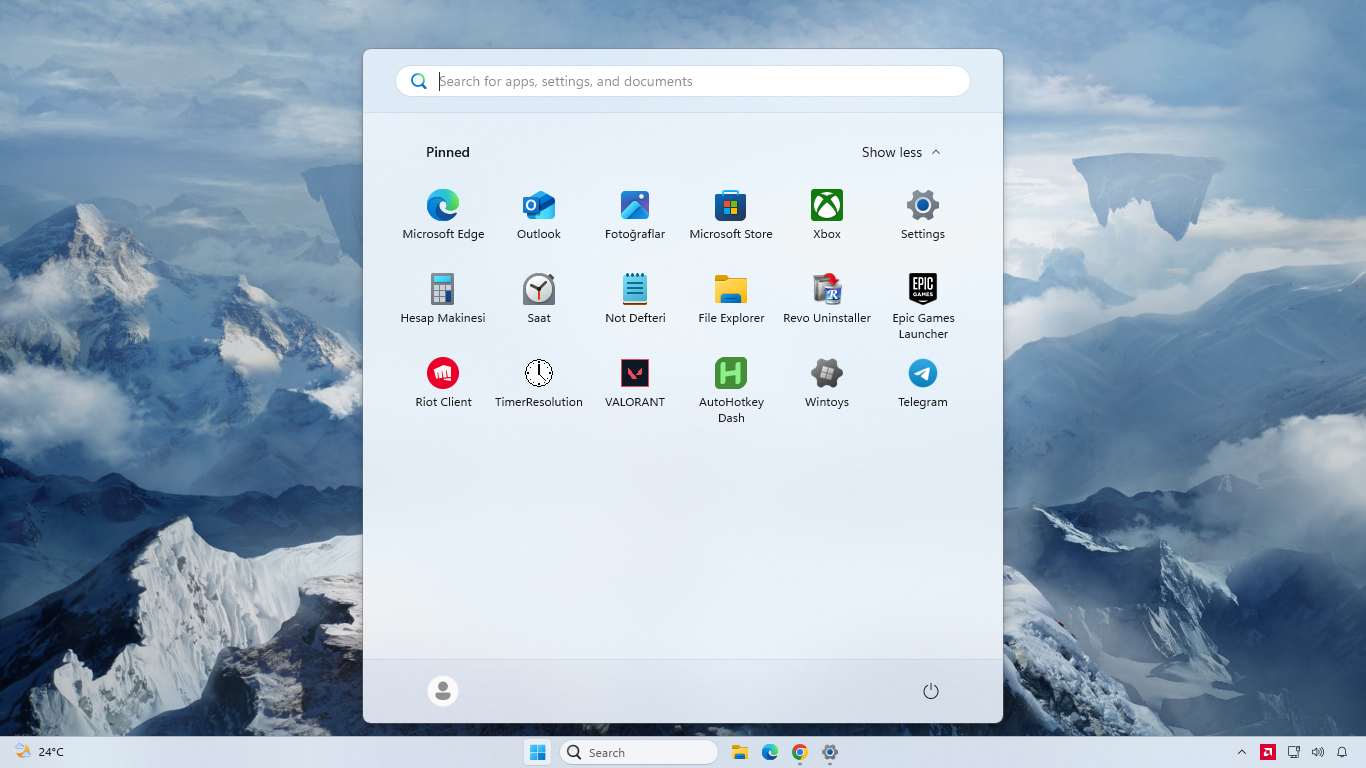This screenshot has width=1366, height=768.
Task: Open Microsoft Store from Start menu
Action: click(x=731, y=215)
